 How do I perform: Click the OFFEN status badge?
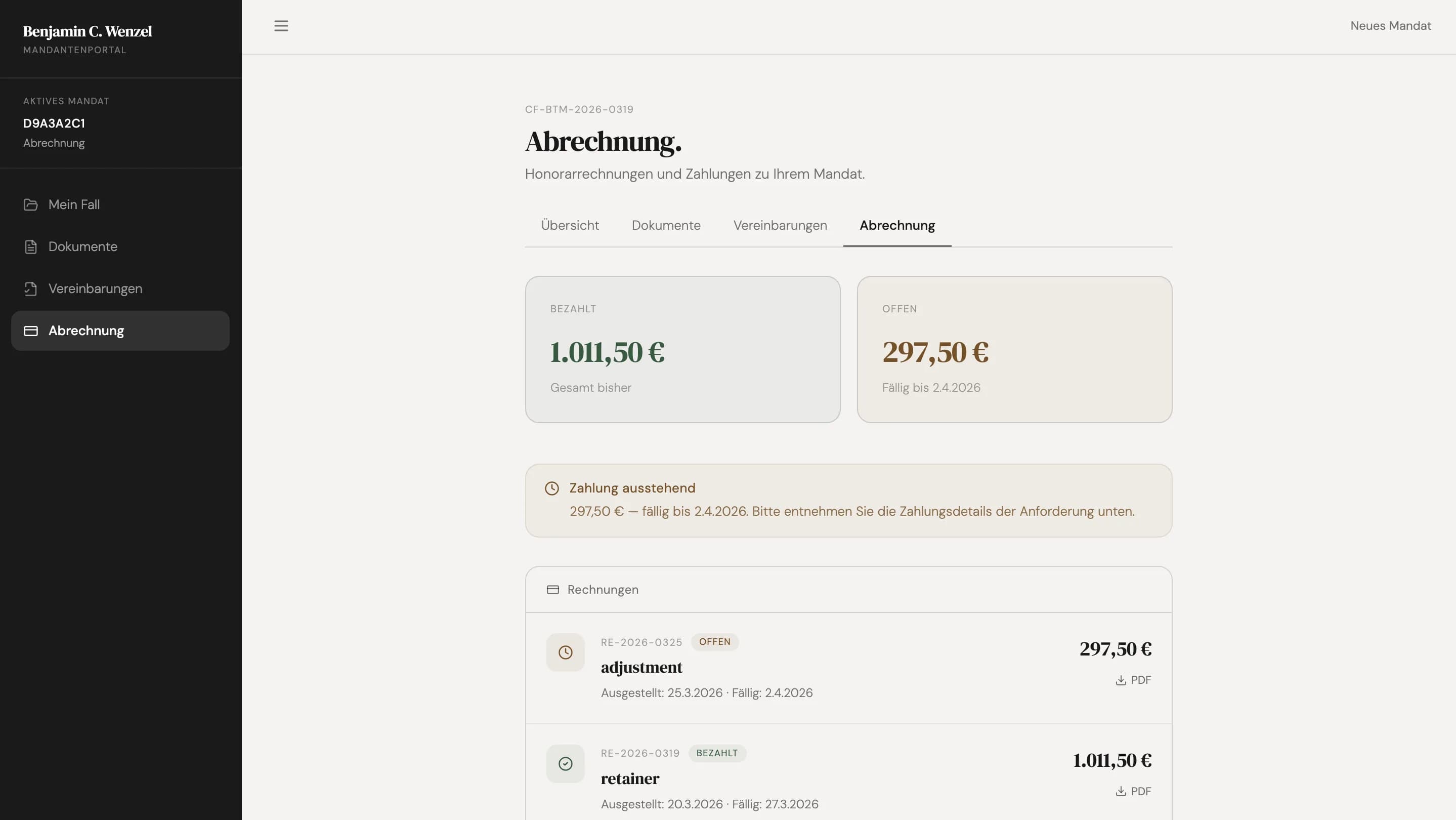click(714, 642)
